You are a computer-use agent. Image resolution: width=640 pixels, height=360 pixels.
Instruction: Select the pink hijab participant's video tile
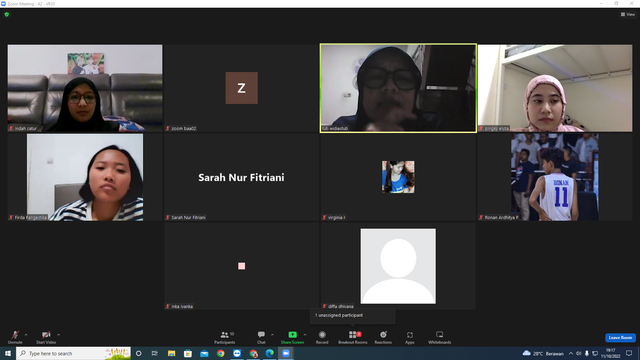coord(555,88)
